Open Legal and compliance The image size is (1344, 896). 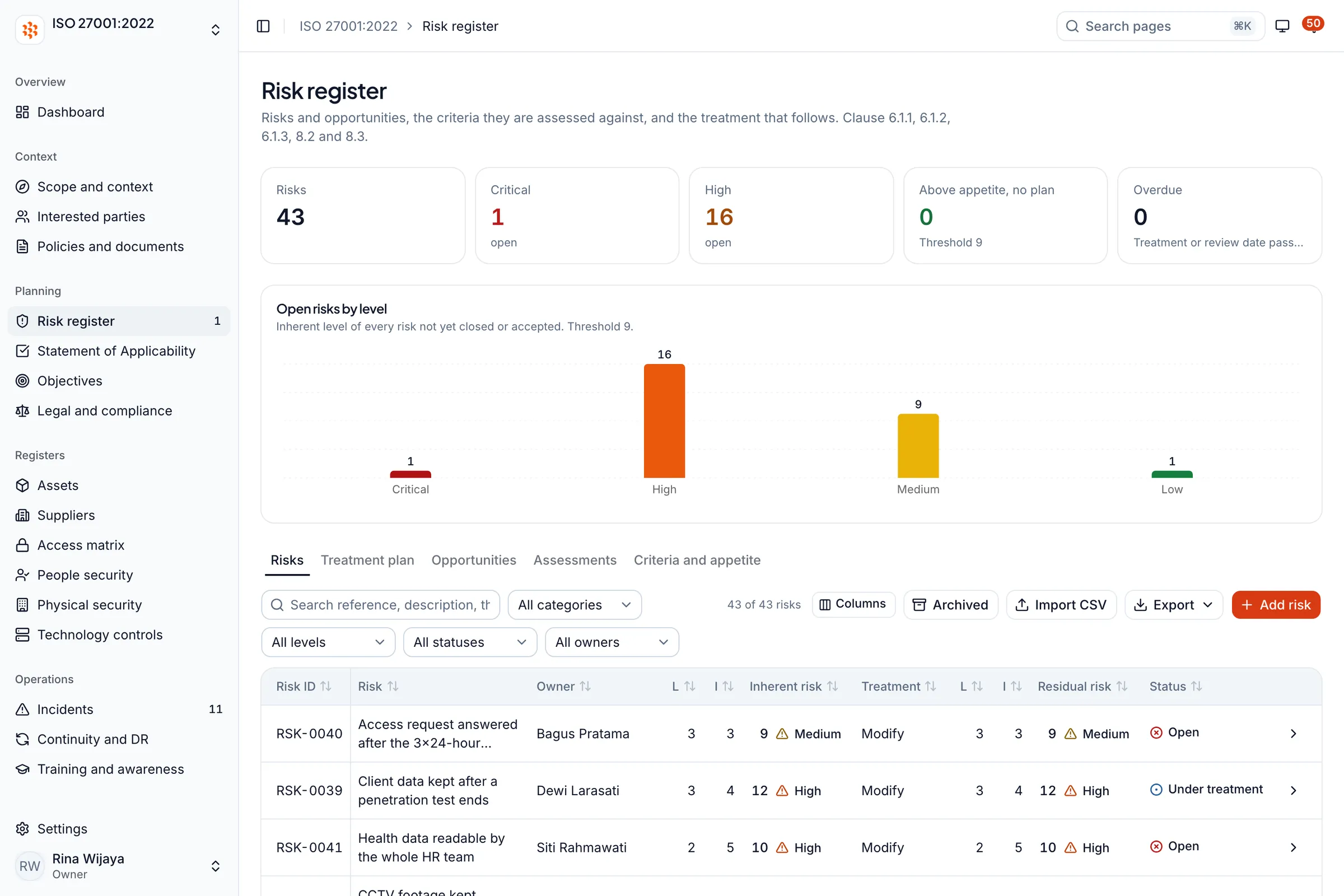point(119,411)
